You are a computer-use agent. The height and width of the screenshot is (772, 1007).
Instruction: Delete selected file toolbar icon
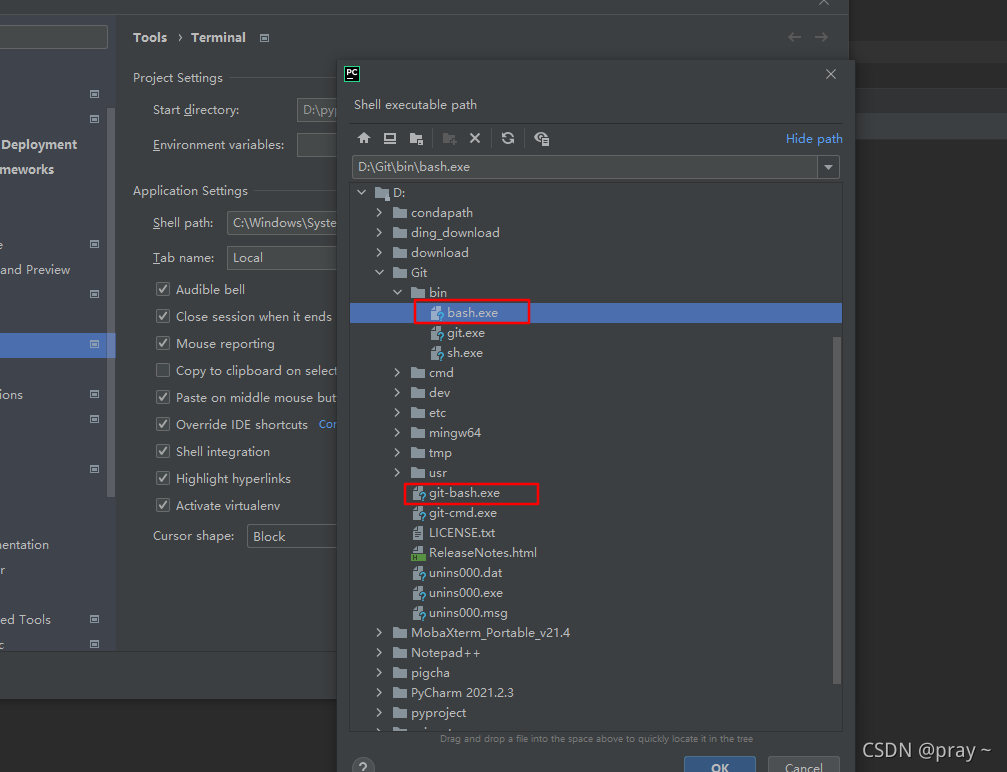475,138
